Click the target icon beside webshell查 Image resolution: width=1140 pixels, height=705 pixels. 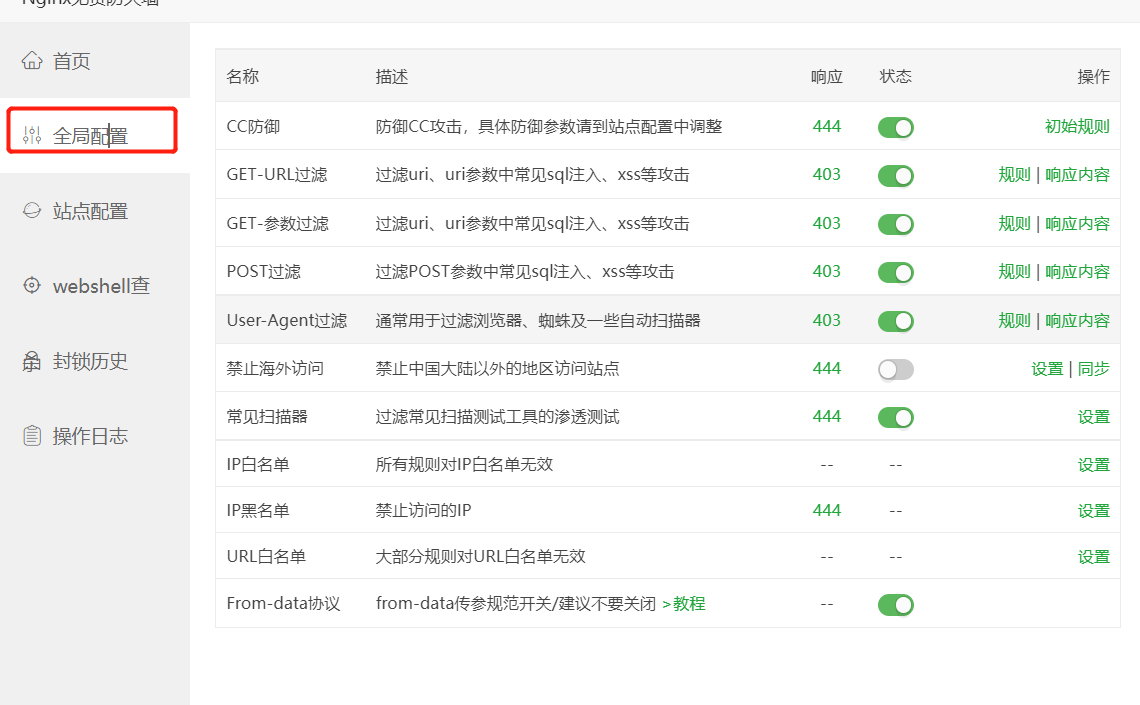[x=32, y=285]
